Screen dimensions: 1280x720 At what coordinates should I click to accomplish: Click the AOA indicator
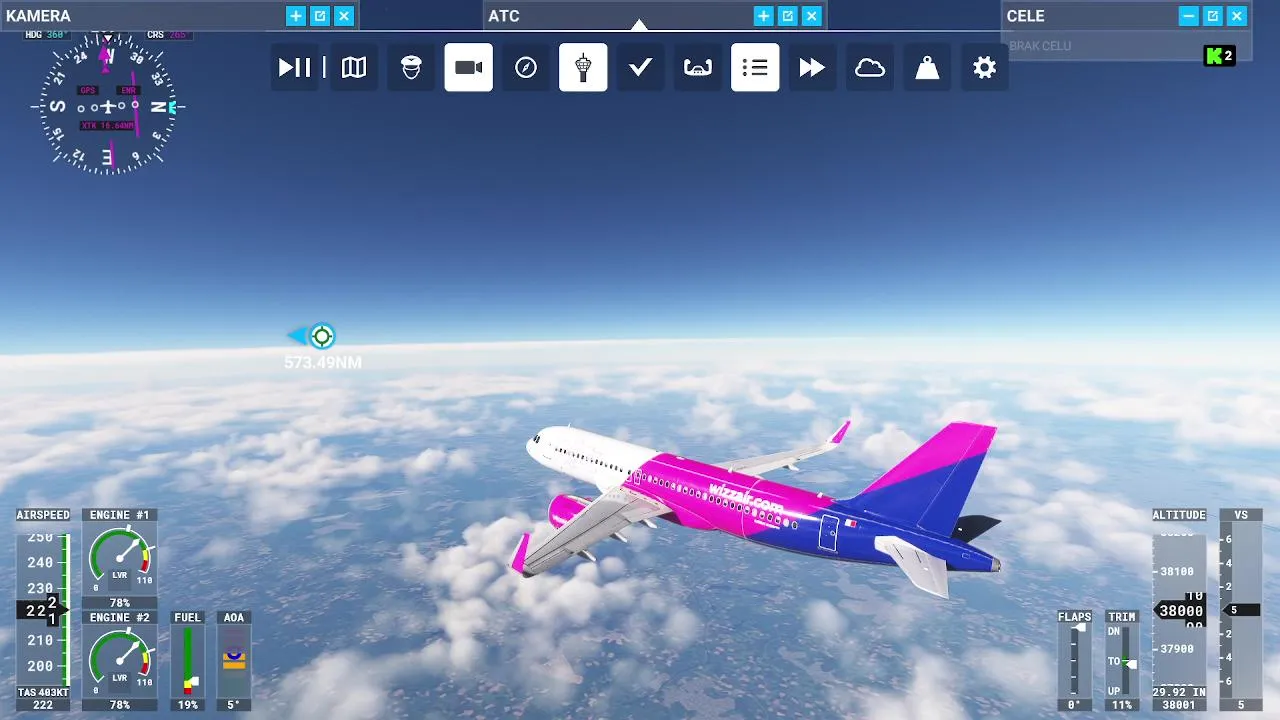[x=234, y=661]
